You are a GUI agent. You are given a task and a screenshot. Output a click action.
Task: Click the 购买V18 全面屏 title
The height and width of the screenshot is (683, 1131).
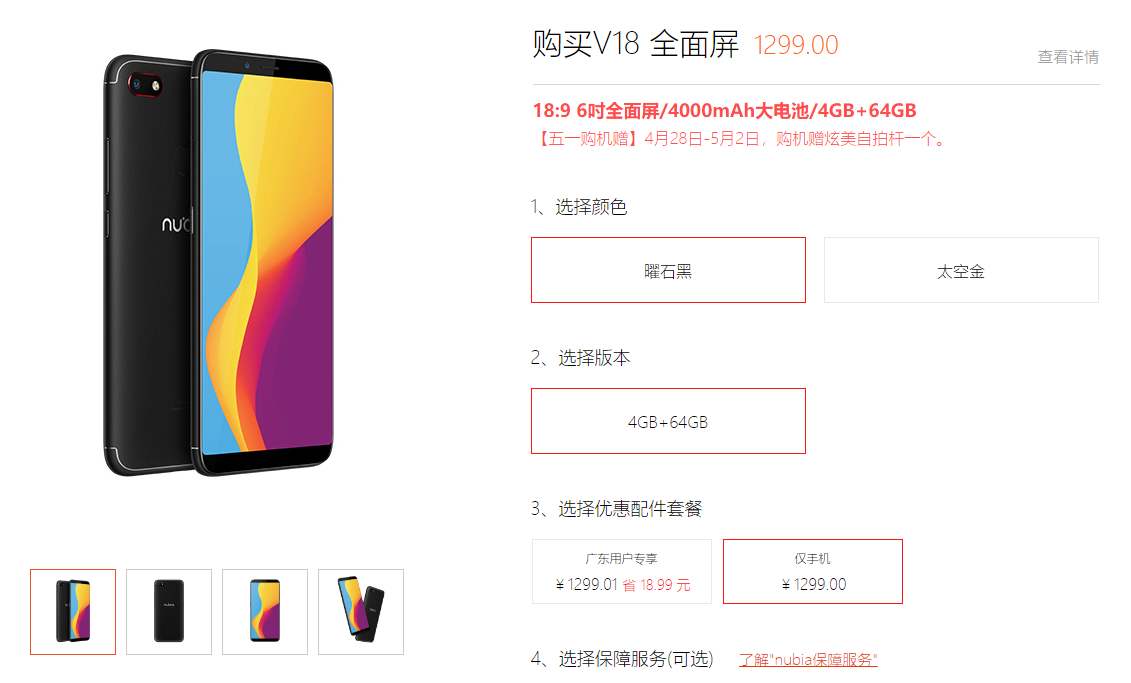click(635, 44)
